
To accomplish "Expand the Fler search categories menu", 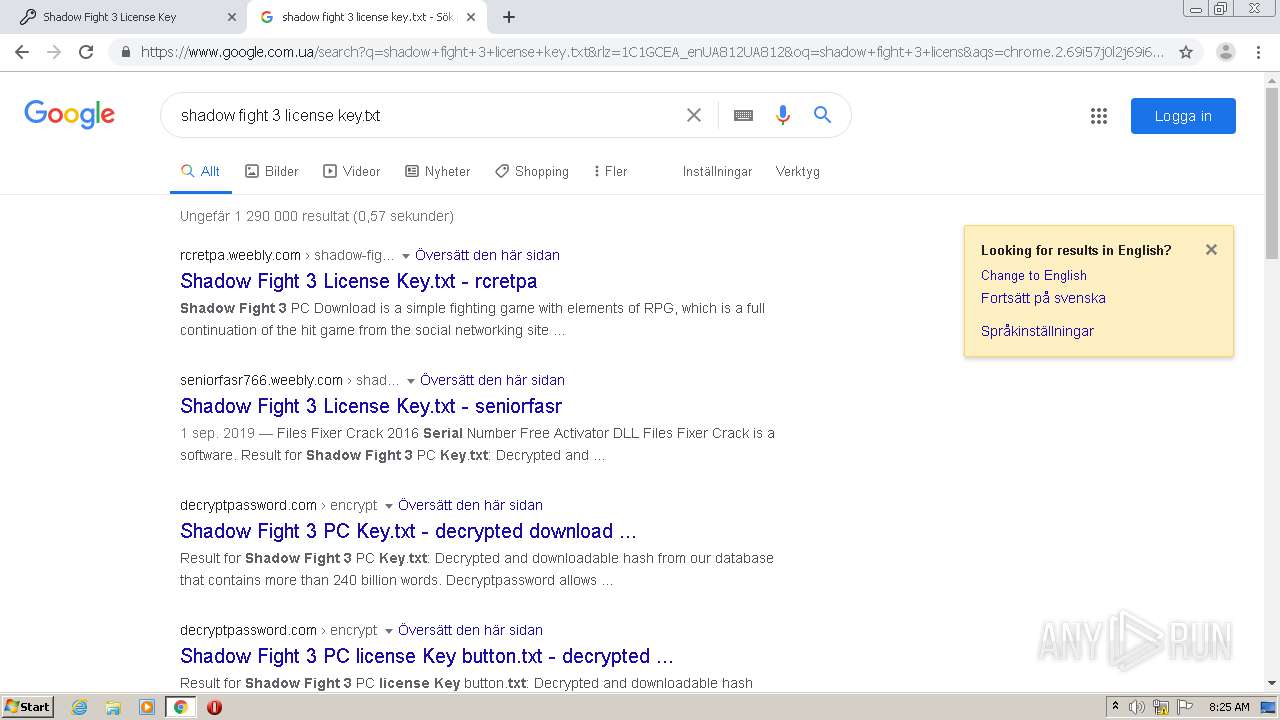I will pyautogui.click(x=610, y=171).
